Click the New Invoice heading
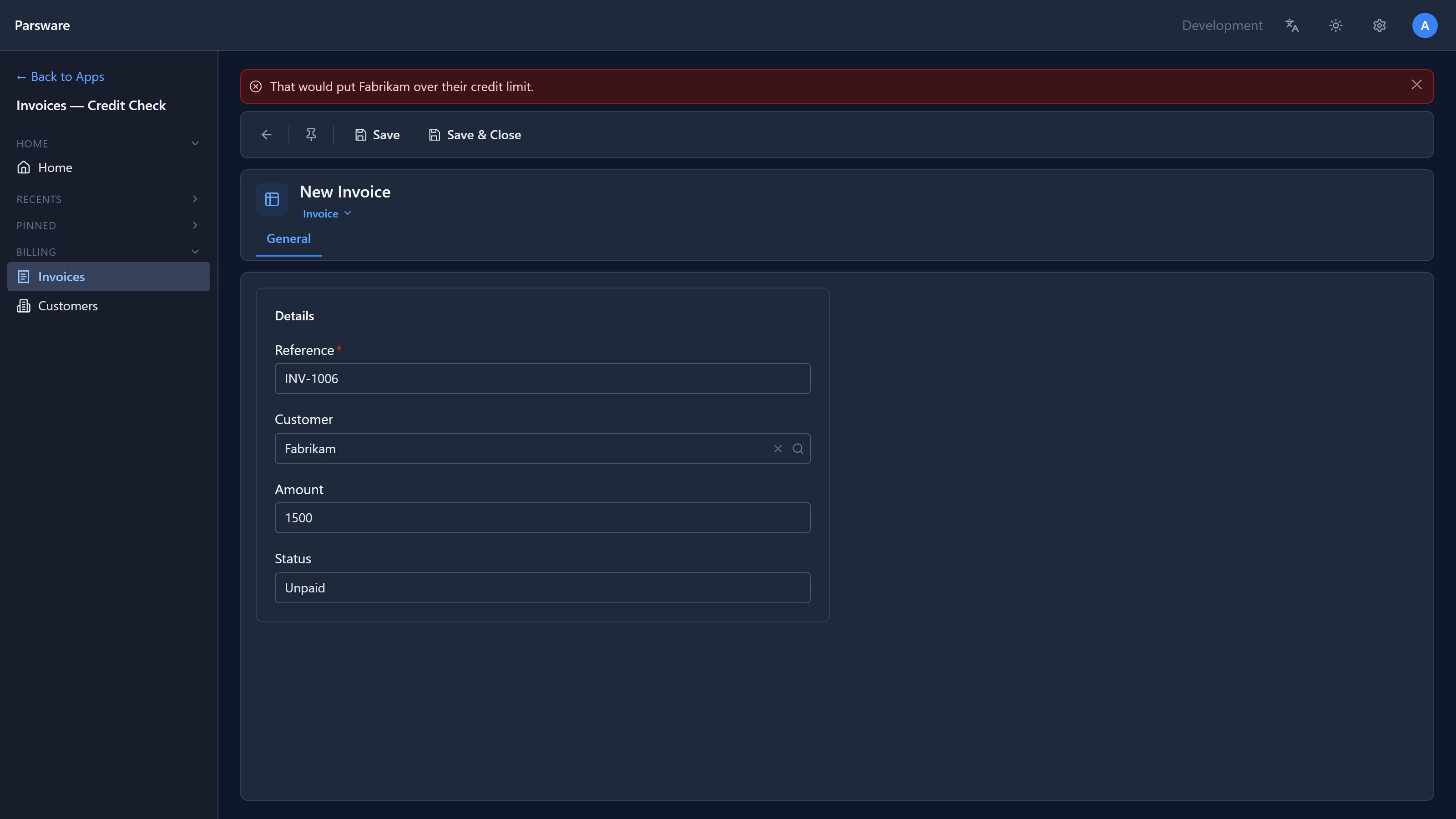1456x819 pixels. pos(345,192)
